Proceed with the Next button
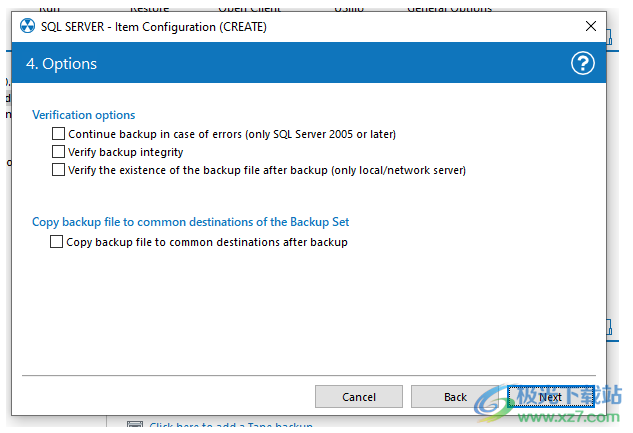633x433 pixels. point(551,397)
